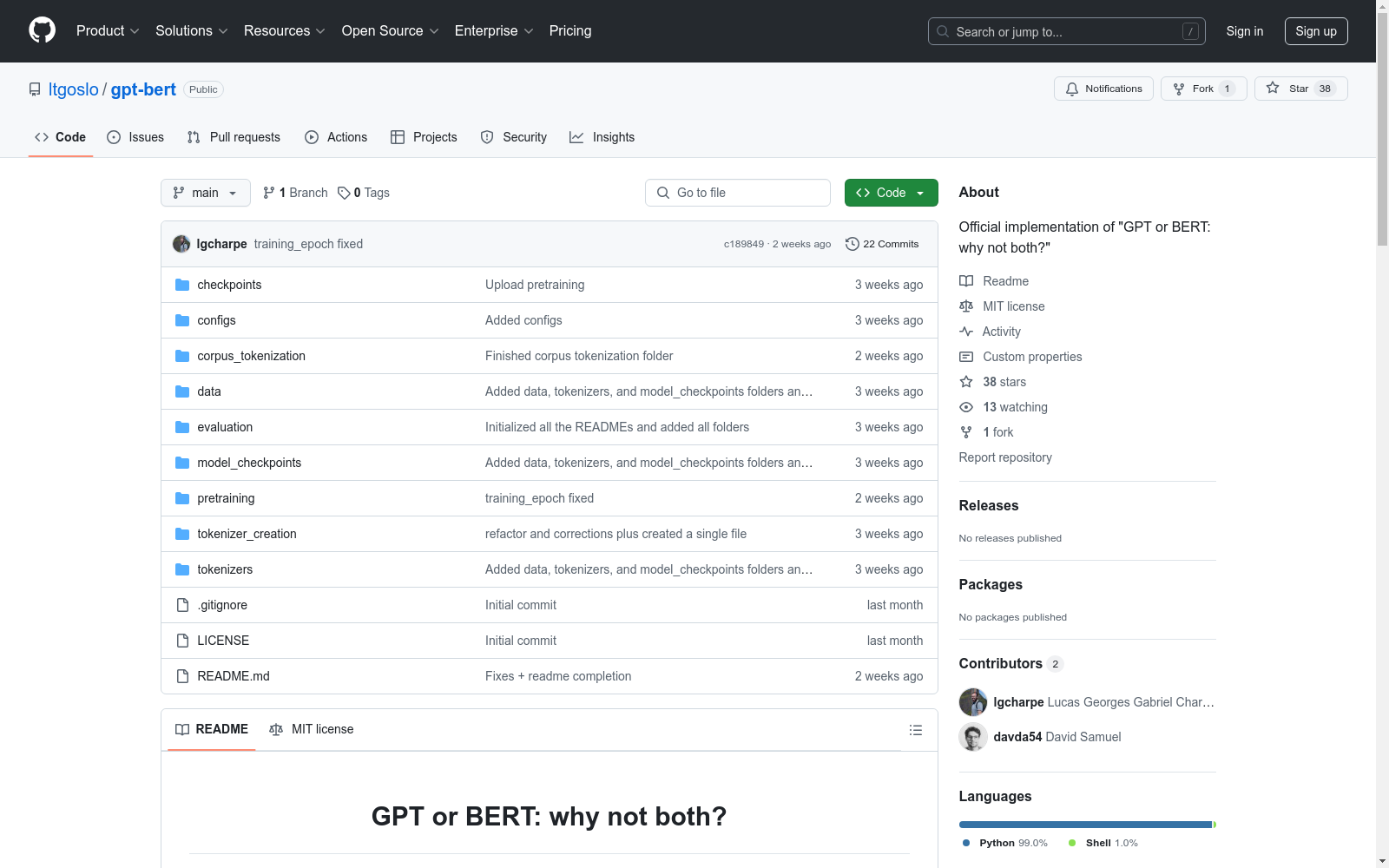Click the Go to file search field
1389x868 pixels.
click(x=738, y=193)
